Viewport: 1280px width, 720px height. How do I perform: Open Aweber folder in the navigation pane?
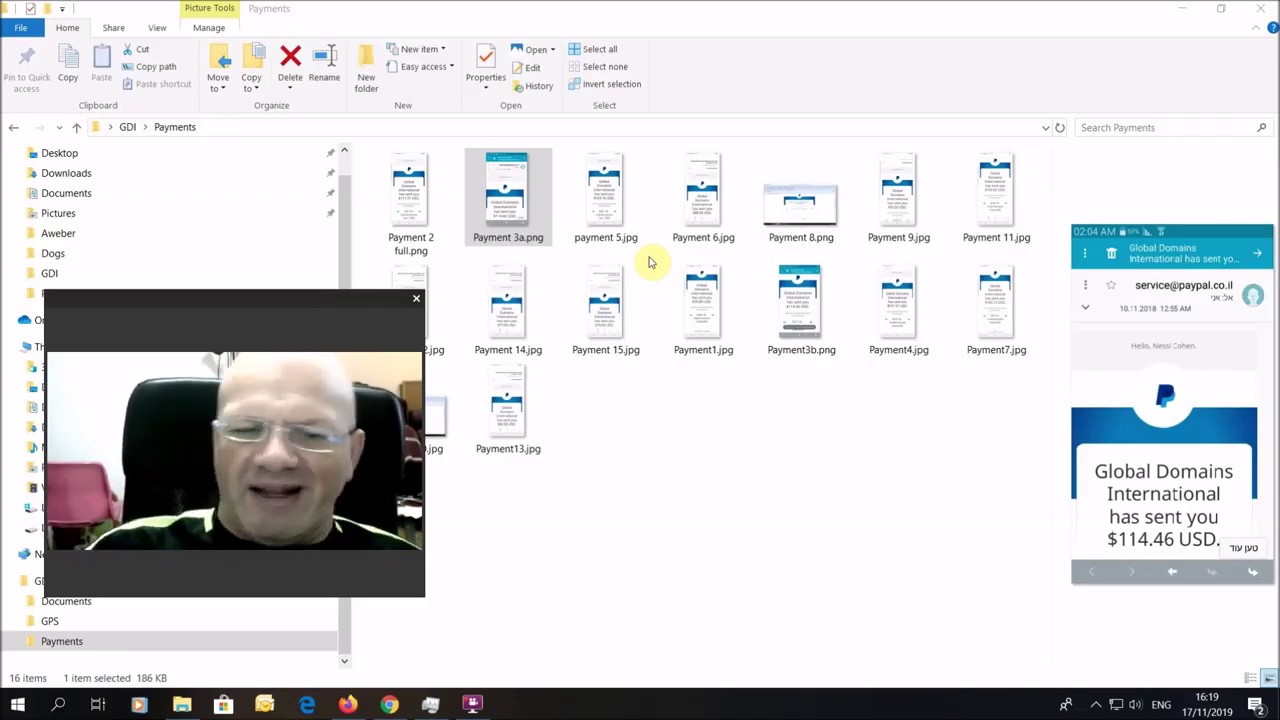[x=58, y=233]
